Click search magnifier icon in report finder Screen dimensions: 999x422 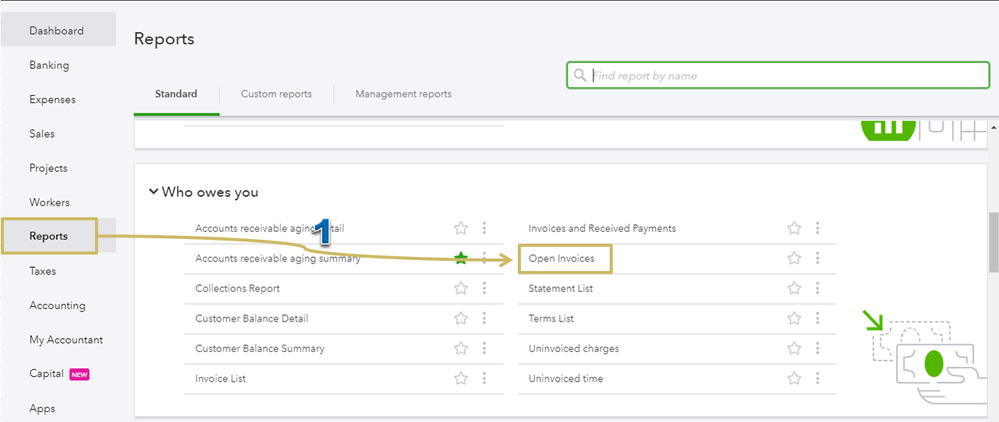(580, 75)
